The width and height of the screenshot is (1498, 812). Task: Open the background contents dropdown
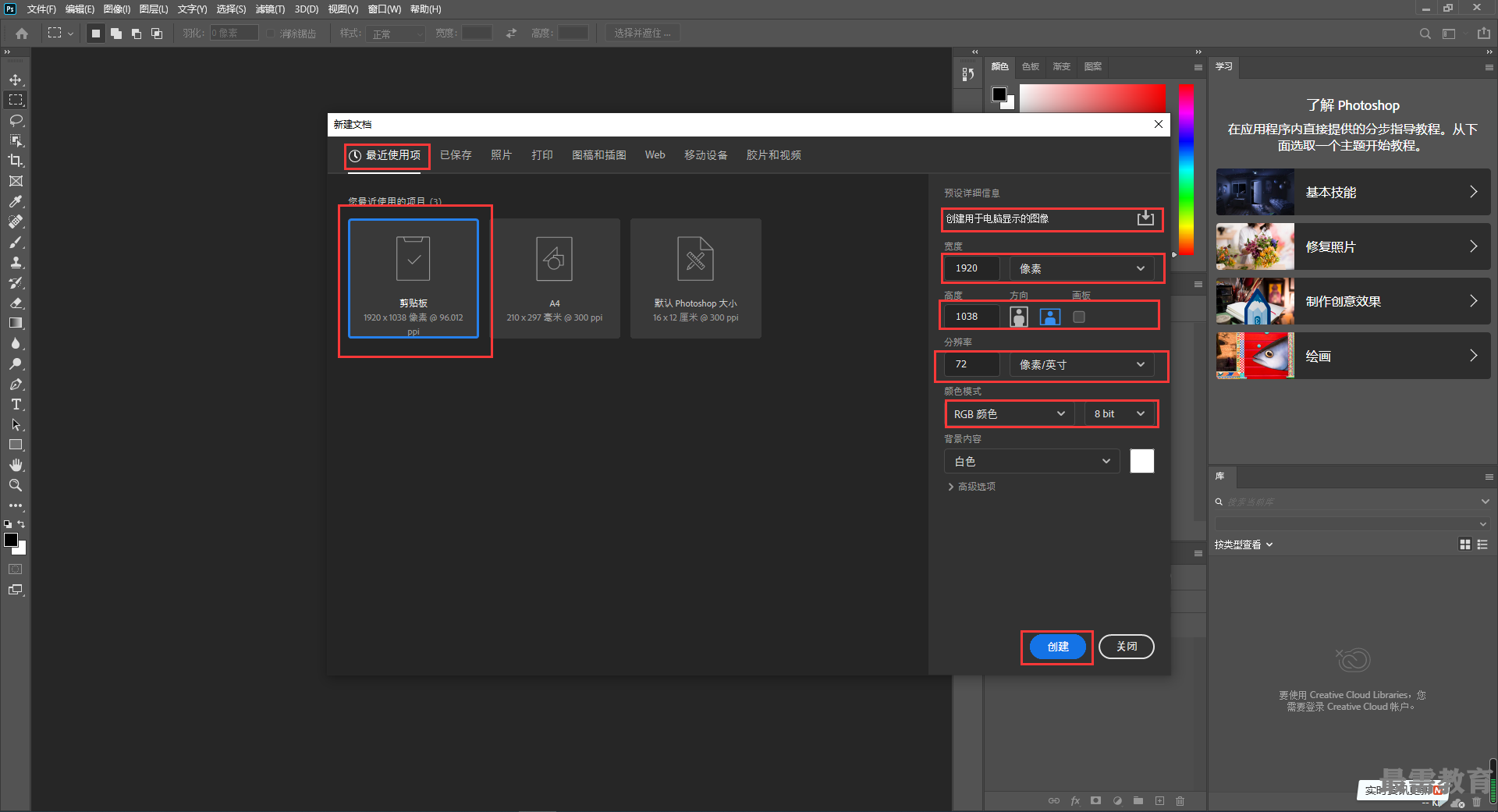(1032, 462)
